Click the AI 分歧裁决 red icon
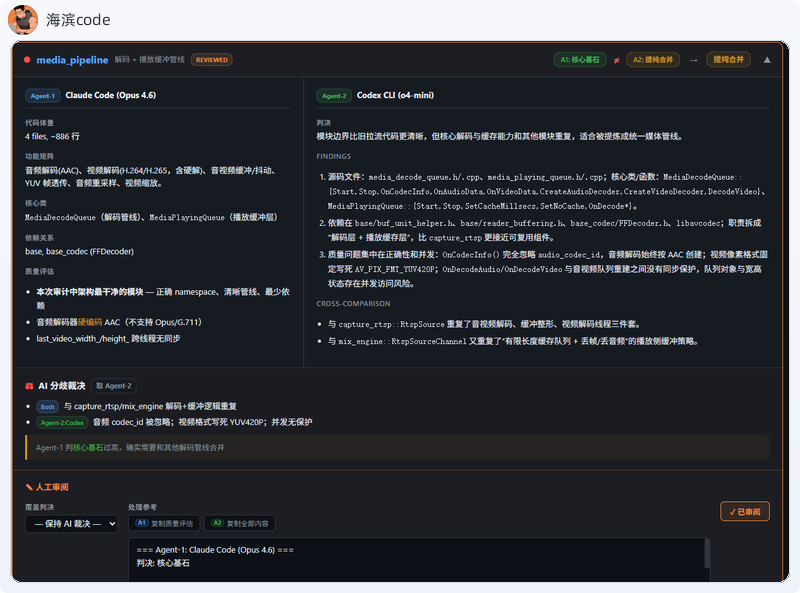800x593 pixels. (x=29, y=386)
